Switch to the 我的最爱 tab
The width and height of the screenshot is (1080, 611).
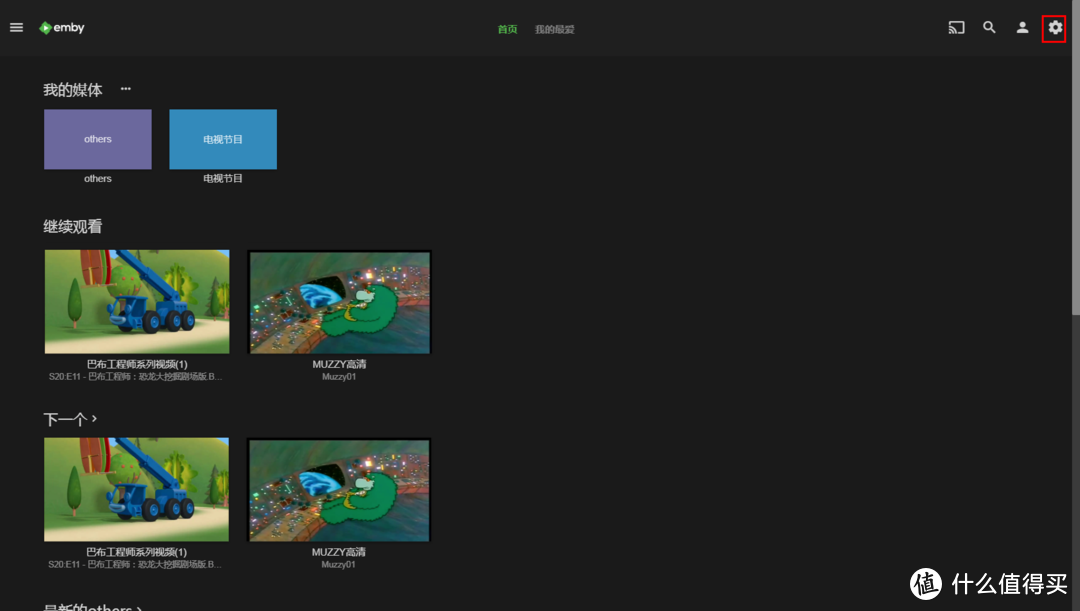[554, 29]
